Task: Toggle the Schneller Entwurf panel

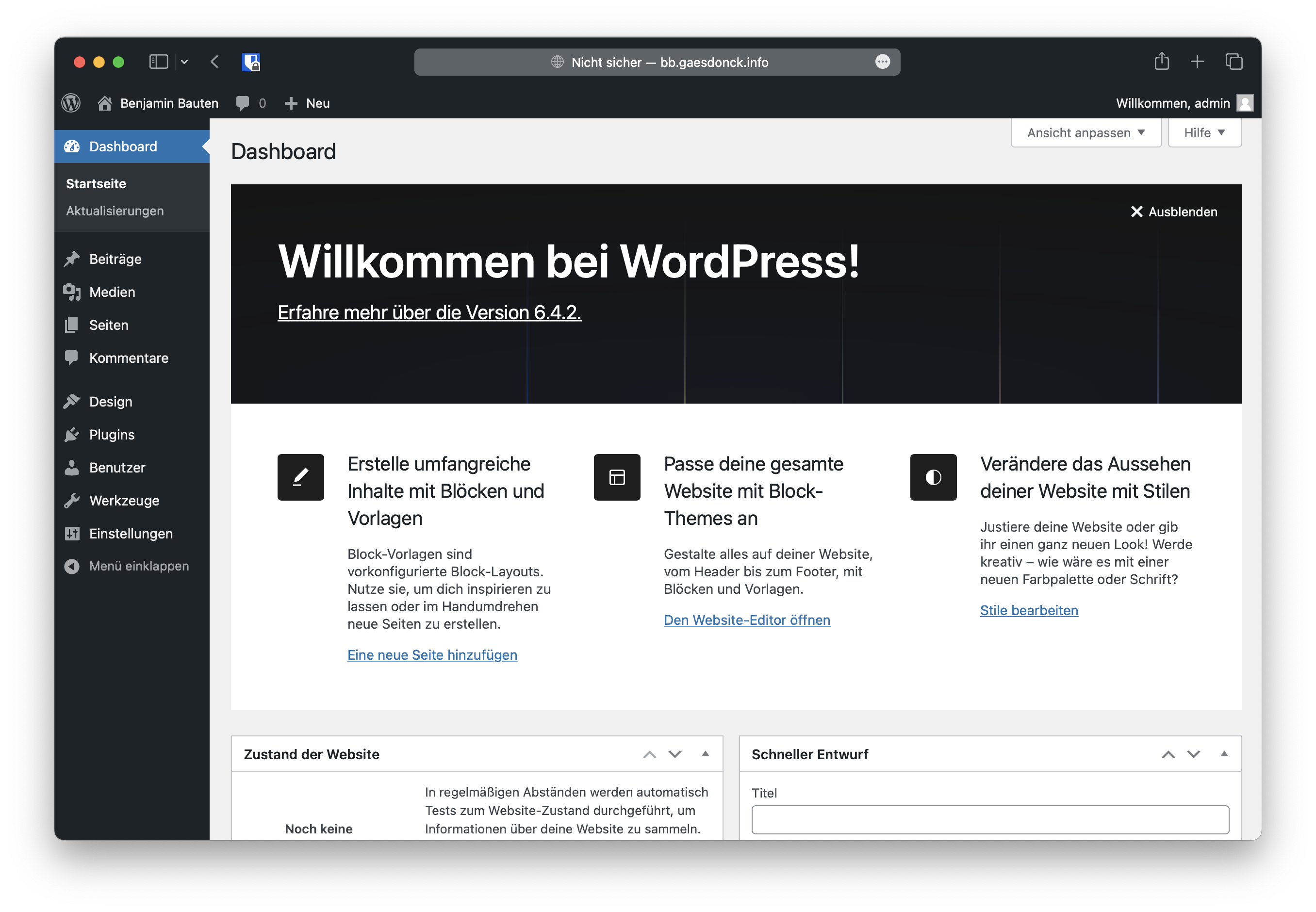Action: (x=1224, y=754)
